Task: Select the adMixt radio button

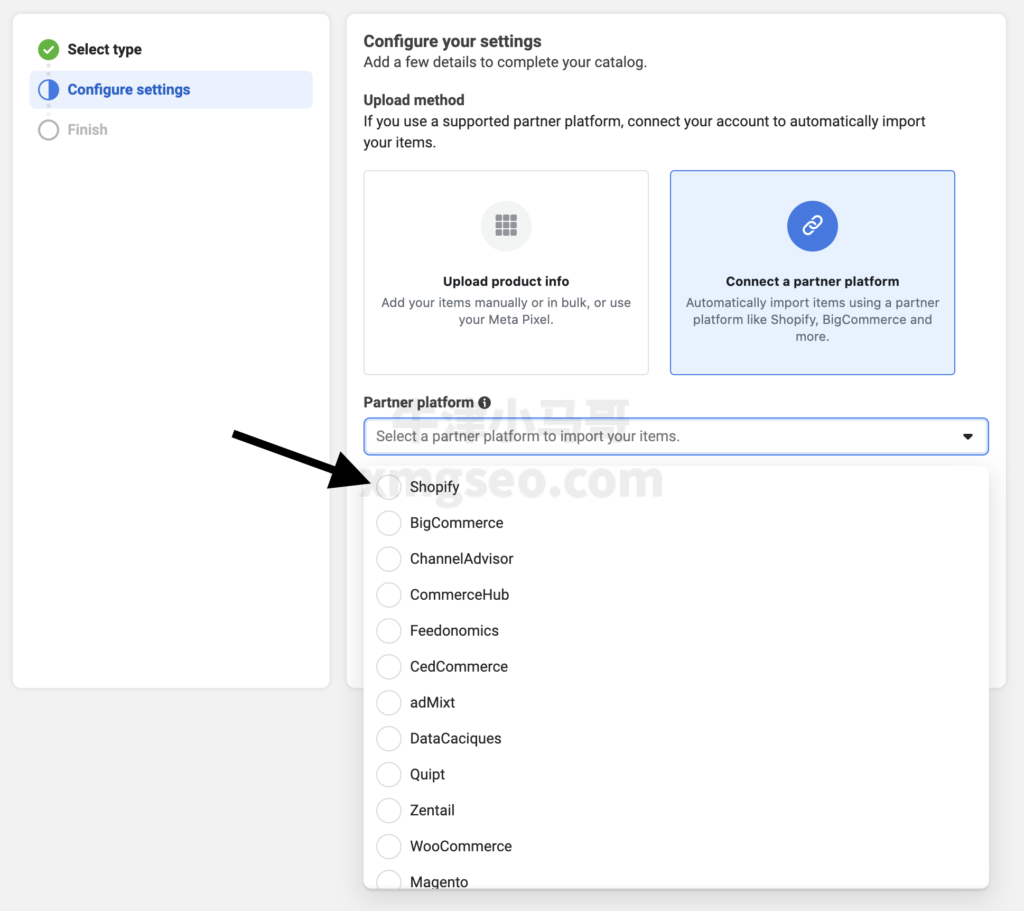Action: 389,702
